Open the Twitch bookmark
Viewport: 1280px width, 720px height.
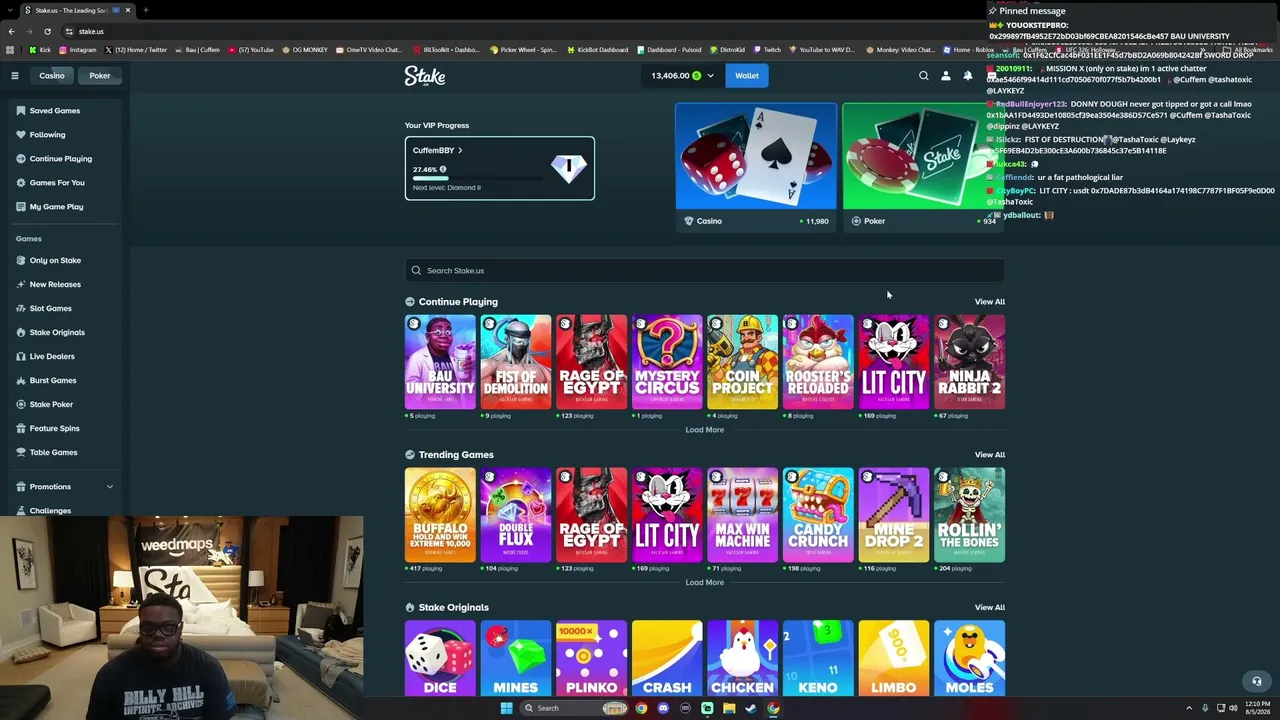(768, 50)
